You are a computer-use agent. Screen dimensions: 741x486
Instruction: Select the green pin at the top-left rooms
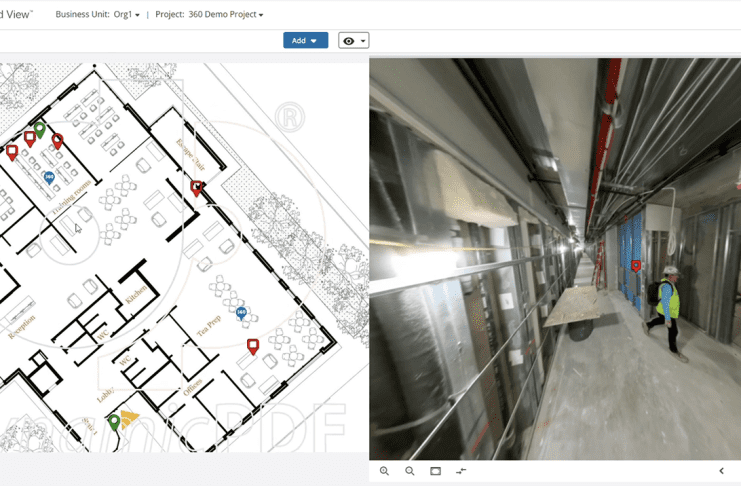click(x=40, y=129)
